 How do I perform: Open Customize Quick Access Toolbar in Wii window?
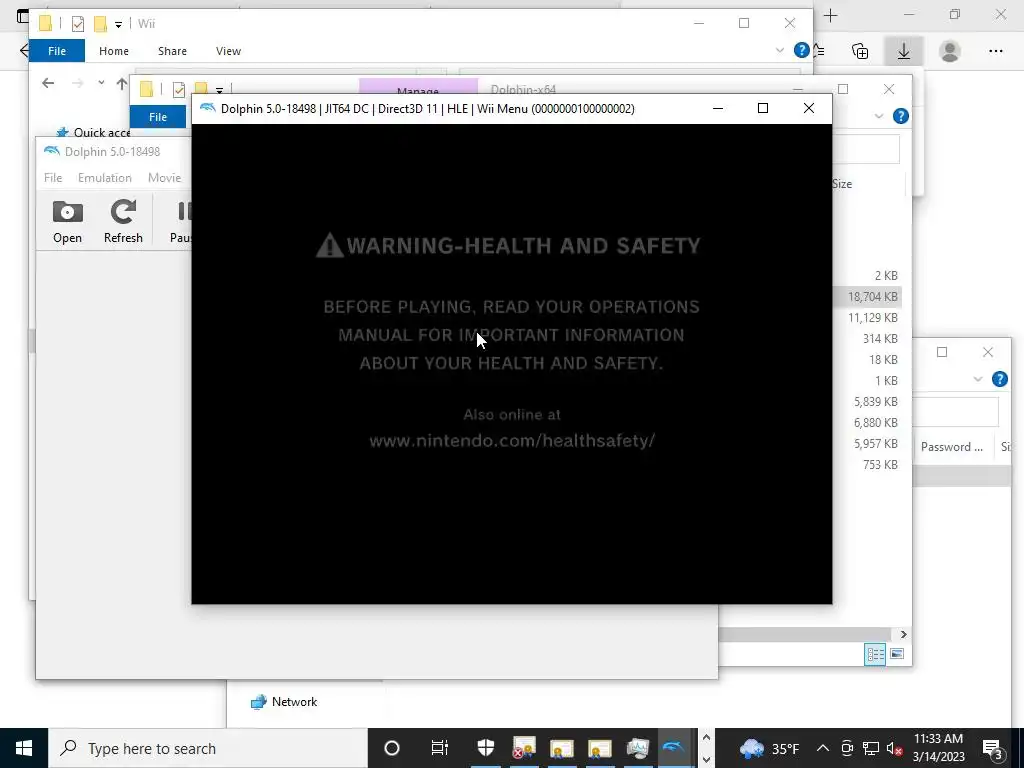coord(118,25)
